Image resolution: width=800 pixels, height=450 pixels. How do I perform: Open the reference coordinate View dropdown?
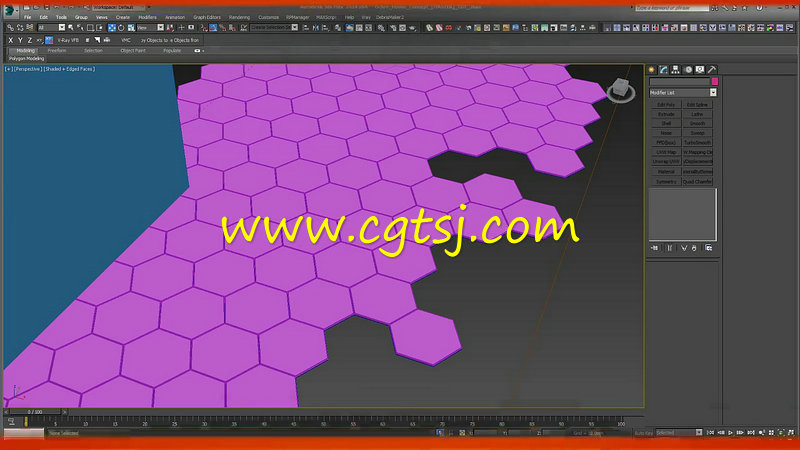pos(150,28)
